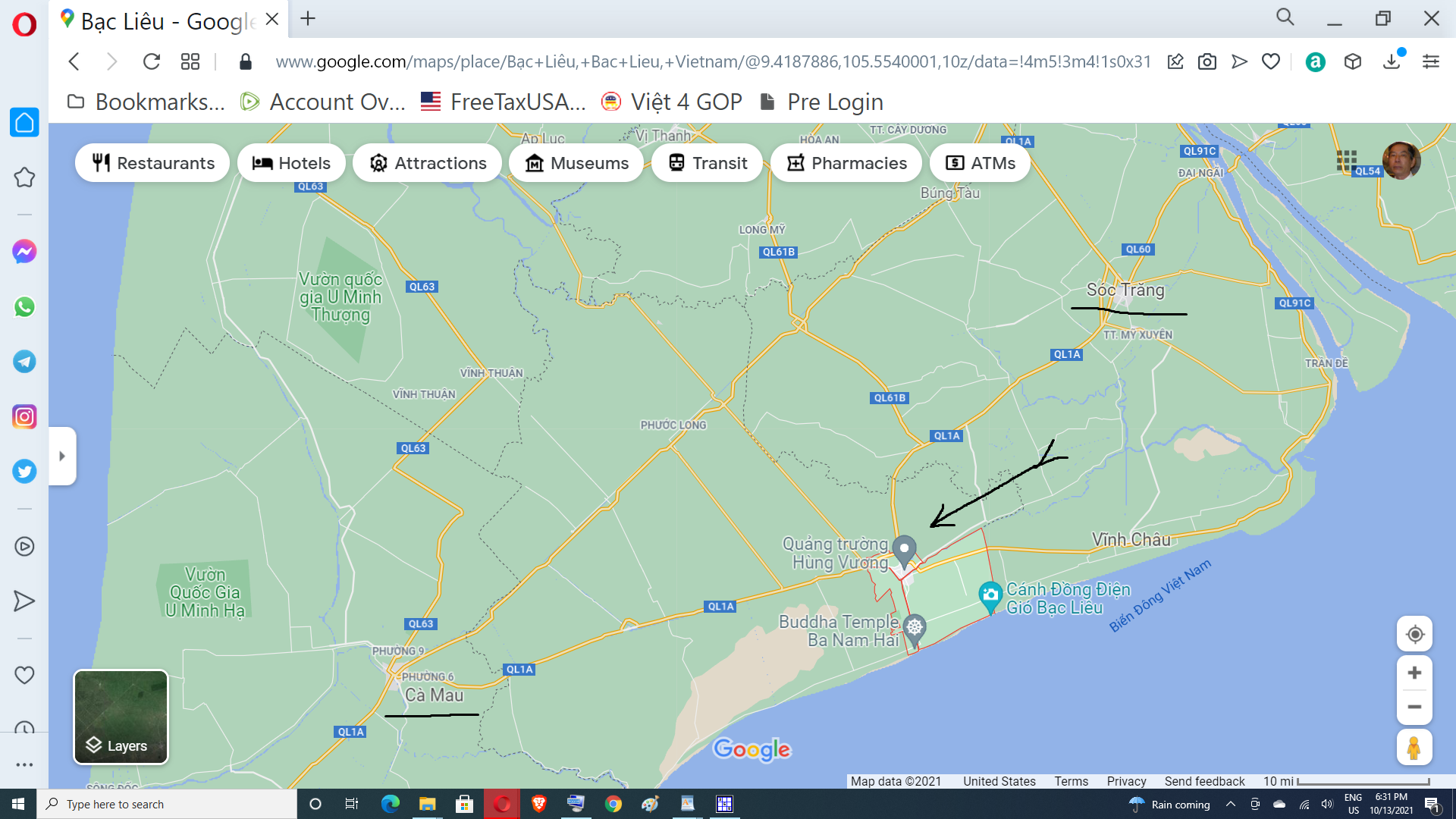
Task: Click Windows taskbar search box
Action: point(167,804)
